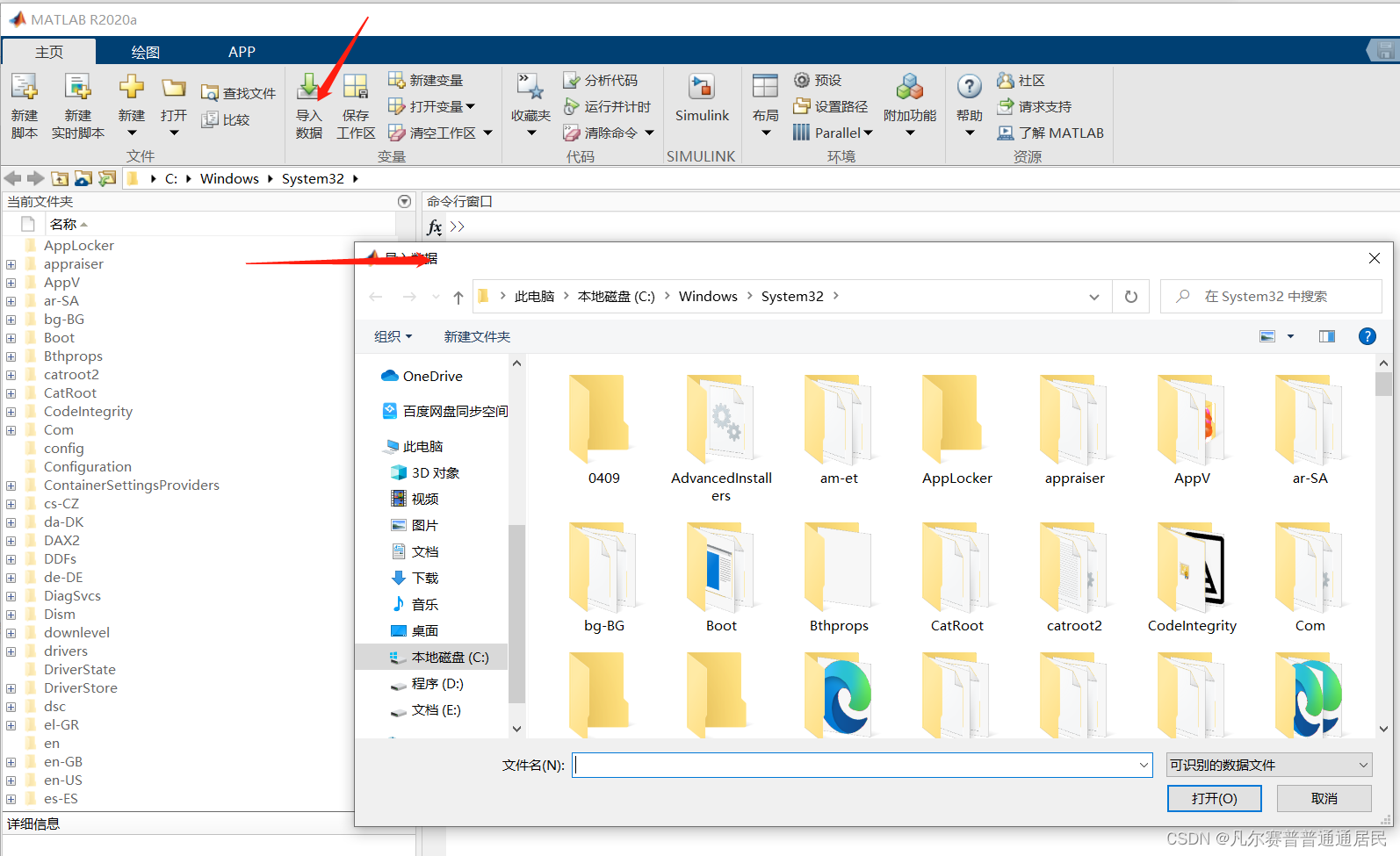The width and height of the screenshot is (1400, 856).
Task: Open 清空工作区 dropdown arrow
Action: click(488, 133)
